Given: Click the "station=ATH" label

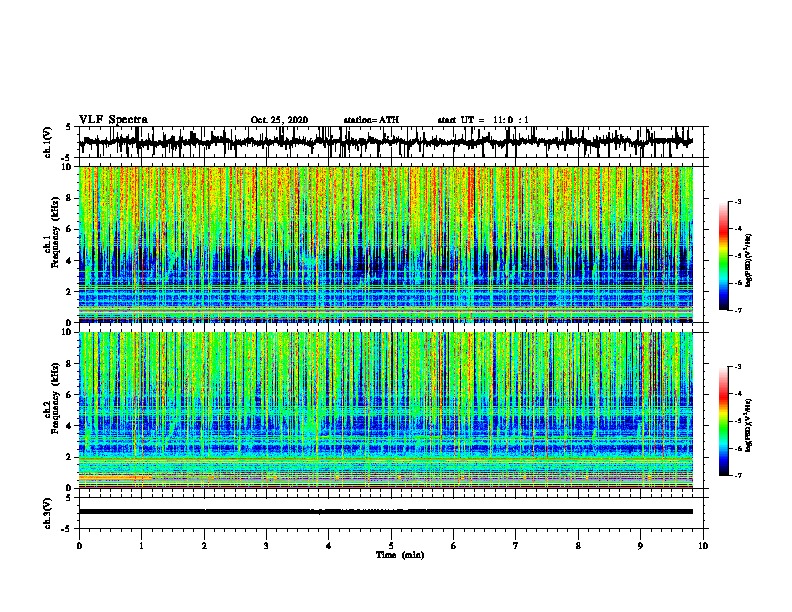Looking at the screenshot, I should [x=371, y=120].
